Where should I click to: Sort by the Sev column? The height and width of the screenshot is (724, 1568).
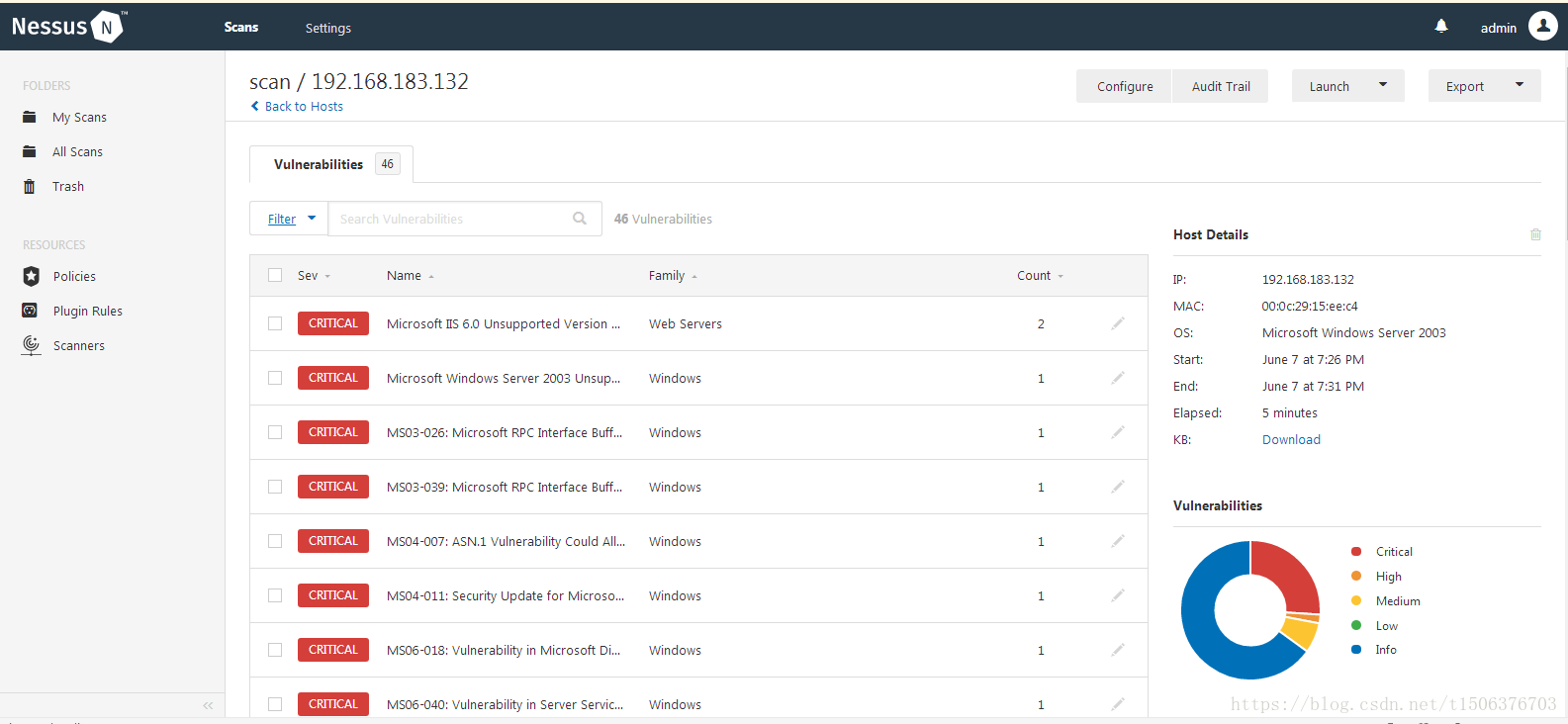(x=314, y=276)
